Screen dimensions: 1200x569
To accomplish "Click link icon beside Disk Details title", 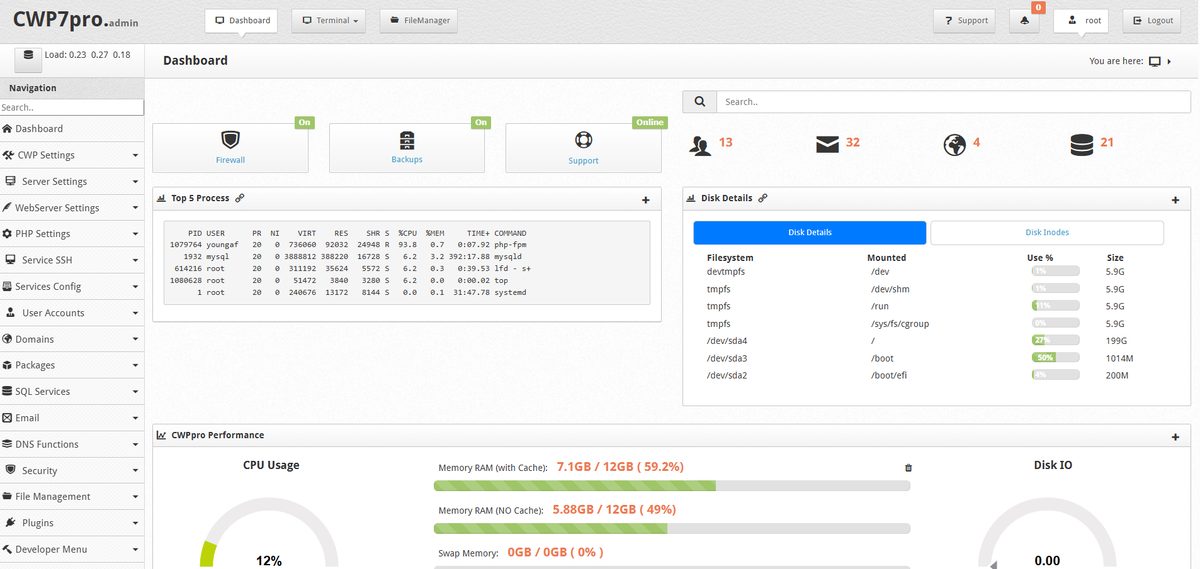I will pyautogui.click(x=763, y=198).
